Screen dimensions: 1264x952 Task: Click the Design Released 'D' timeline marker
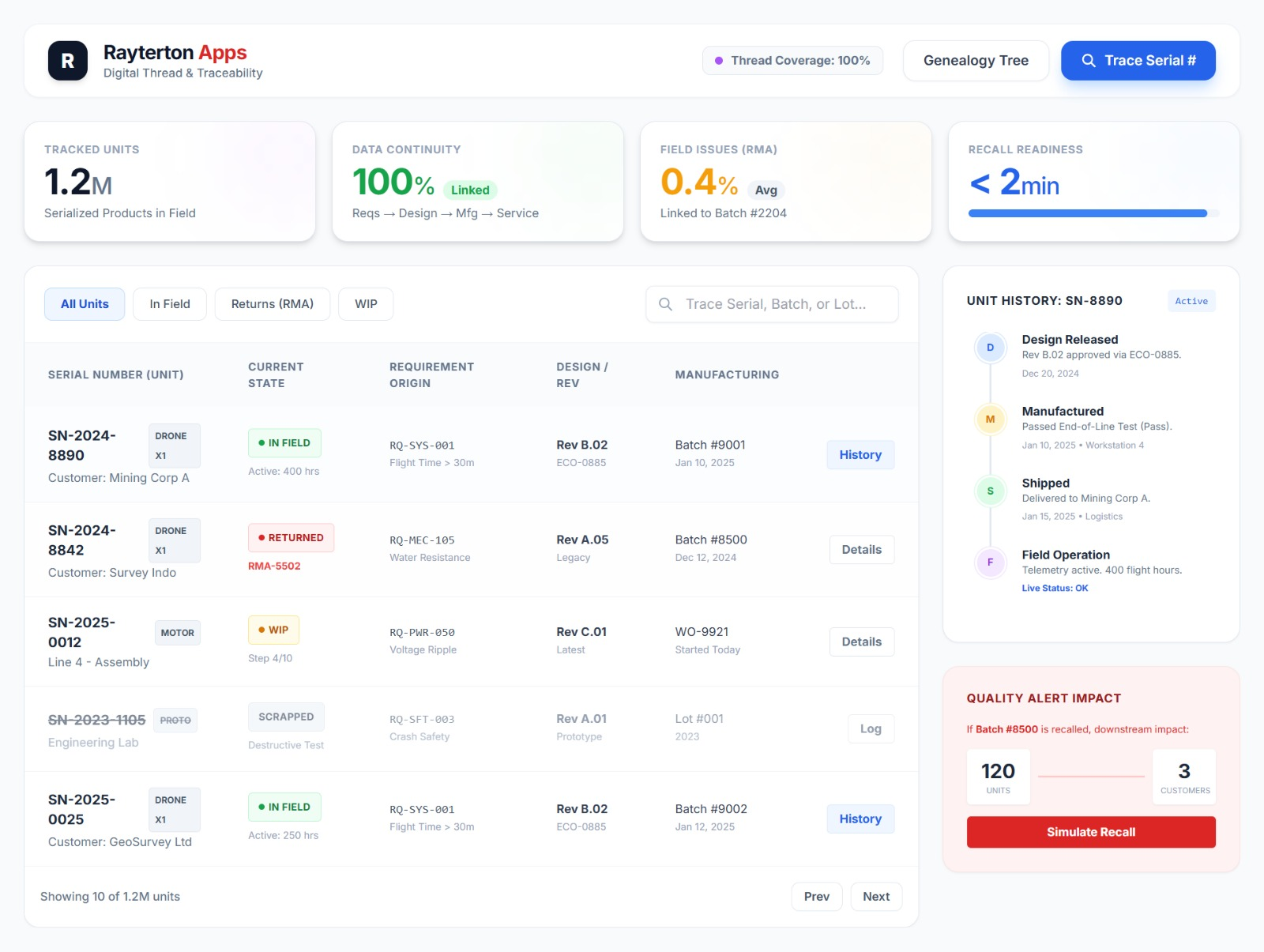click(x=990, y=348)
